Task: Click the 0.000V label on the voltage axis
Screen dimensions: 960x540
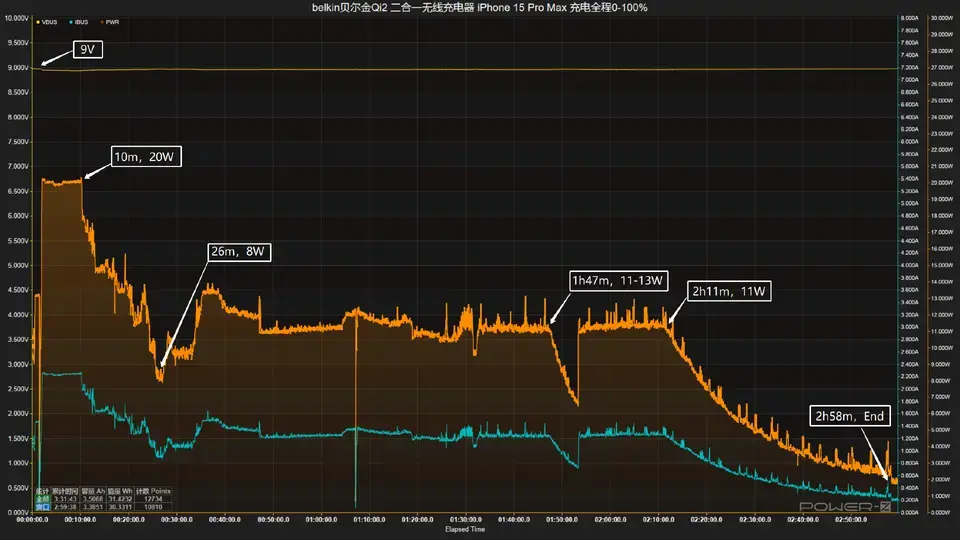Action: click(18, 512)
